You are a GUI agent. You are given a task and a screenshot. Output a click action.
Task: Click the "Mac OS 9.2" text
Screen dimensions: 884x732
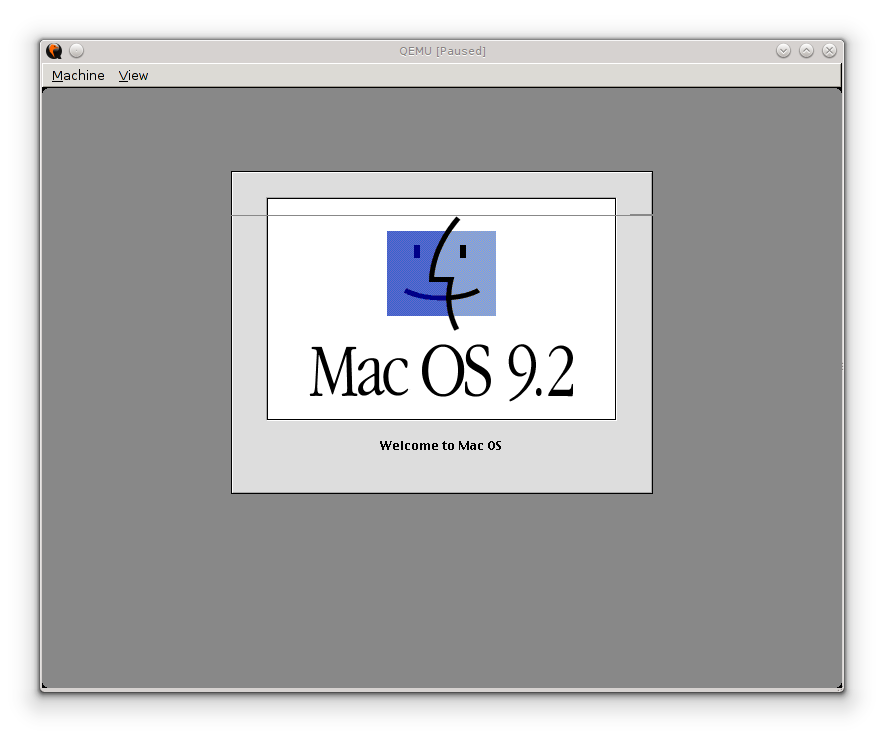[442, 372]
